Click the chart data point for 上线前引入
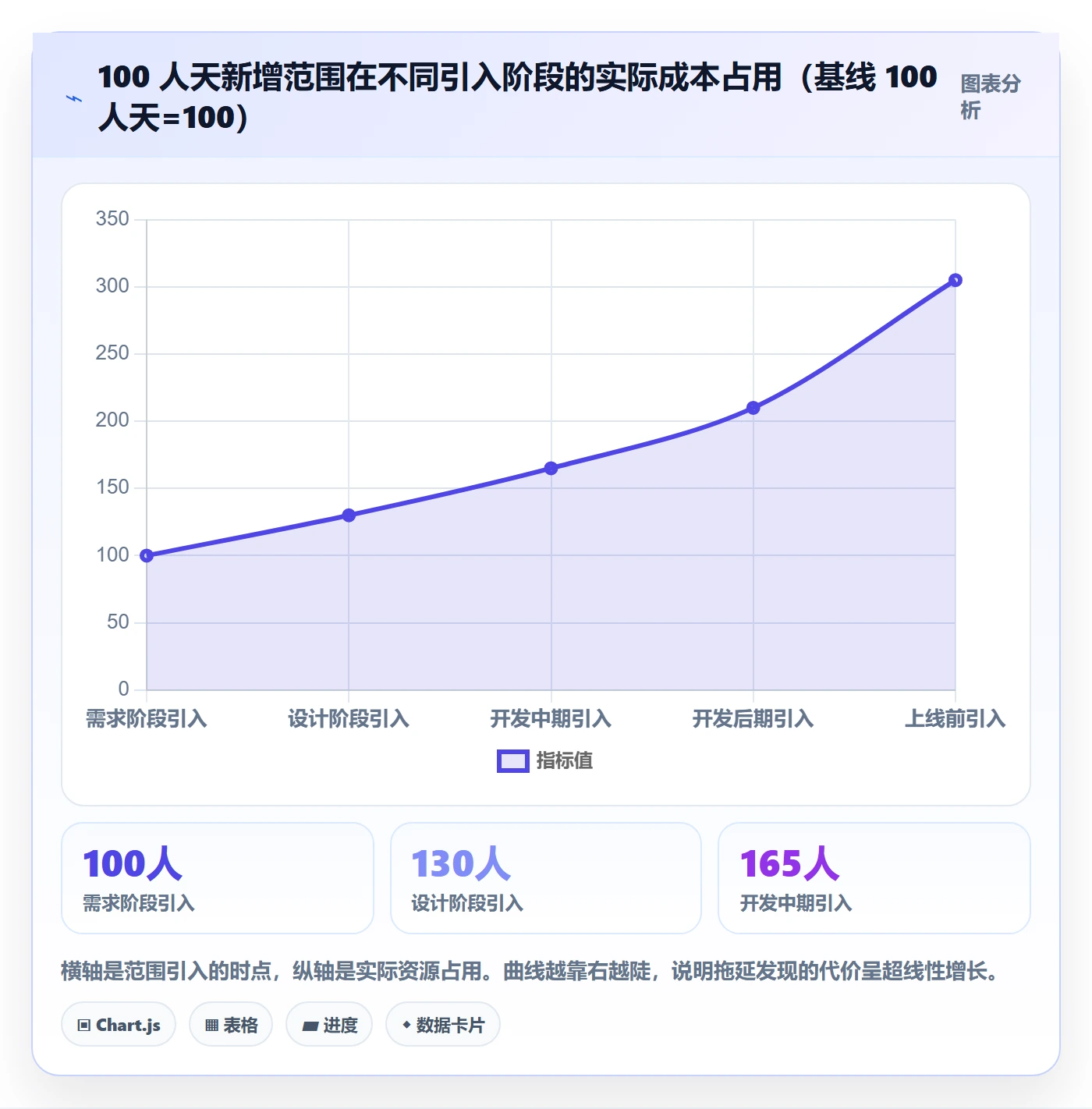1092x1109 pixels. click(955, 280)
